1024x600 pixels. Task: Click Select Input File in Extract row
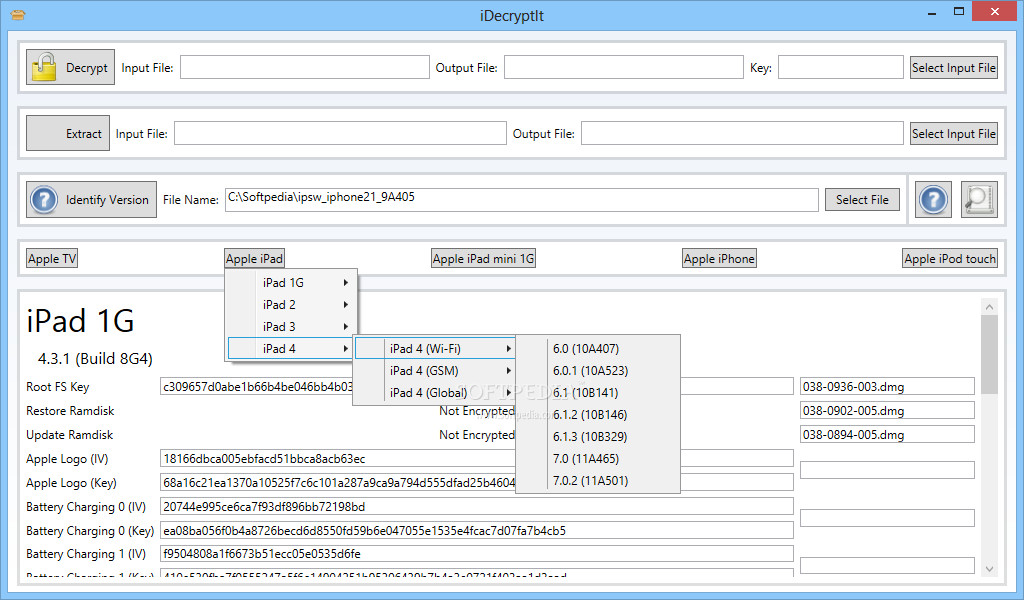pos(953,133)
